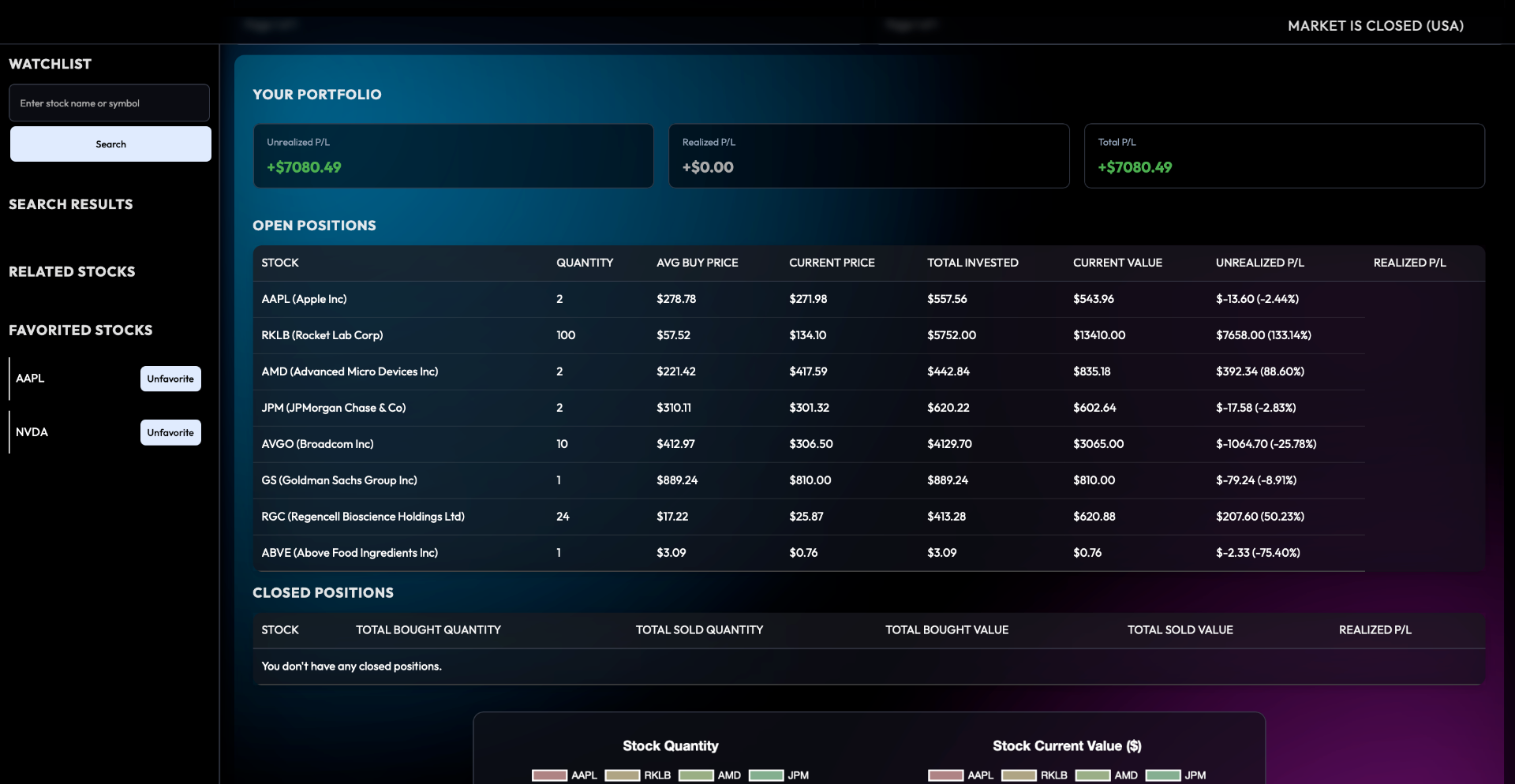1515x784 pixels.
Task: Select ABVE (Above Food Ingredients Inc) row
Action: pyautogui.click(x=809, y=553)
